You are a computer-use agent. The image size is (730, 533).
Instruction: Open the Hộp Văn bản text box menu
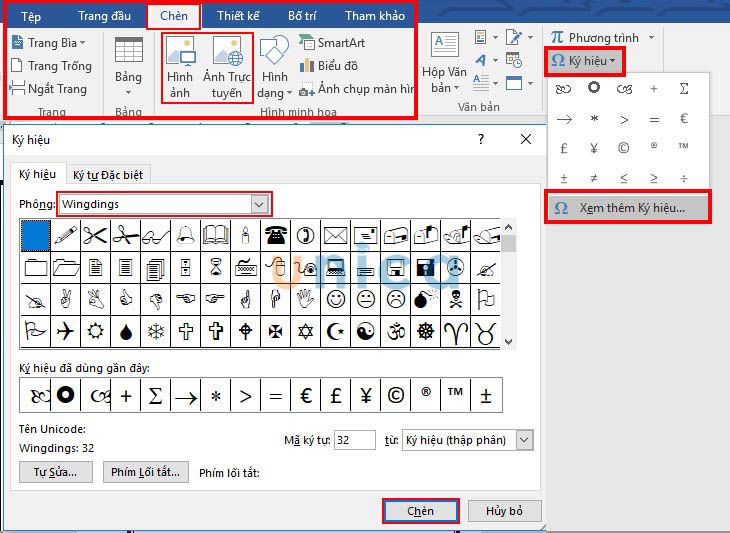[444, 63]
